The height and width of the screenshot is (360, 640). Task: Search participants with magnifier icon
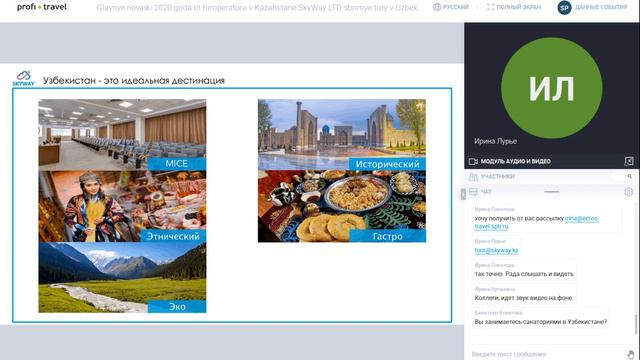click(629, 176)
